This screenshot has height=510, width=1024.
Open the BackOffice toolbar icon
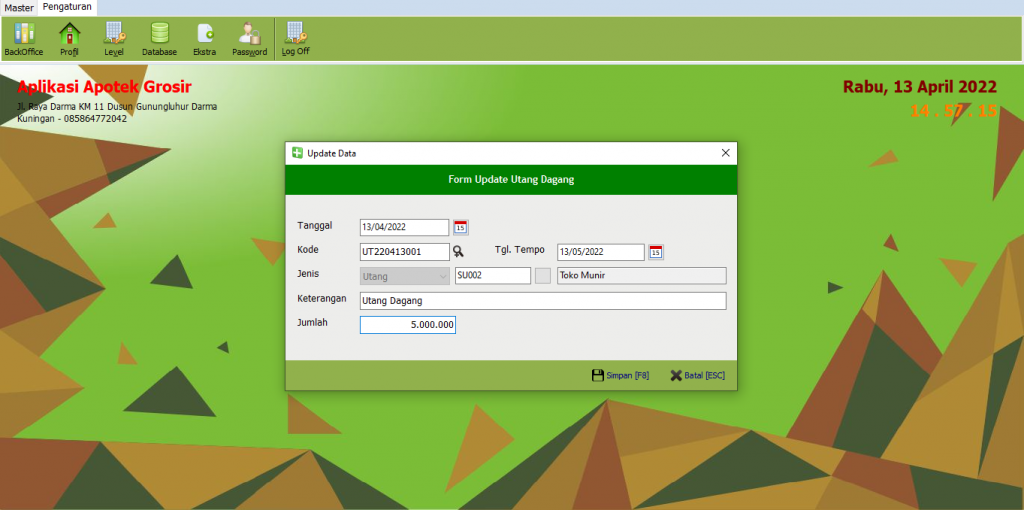pos(24,38)
